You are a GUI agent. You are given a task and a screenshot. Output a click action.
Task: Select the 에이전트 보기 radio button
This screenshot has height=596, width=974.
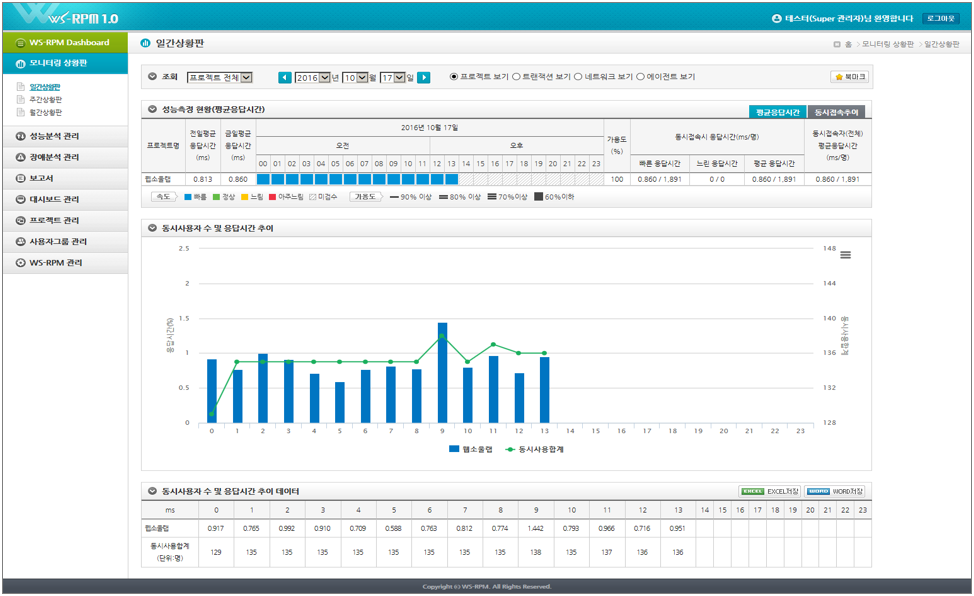pyautogui.click(x=640, y=77)
